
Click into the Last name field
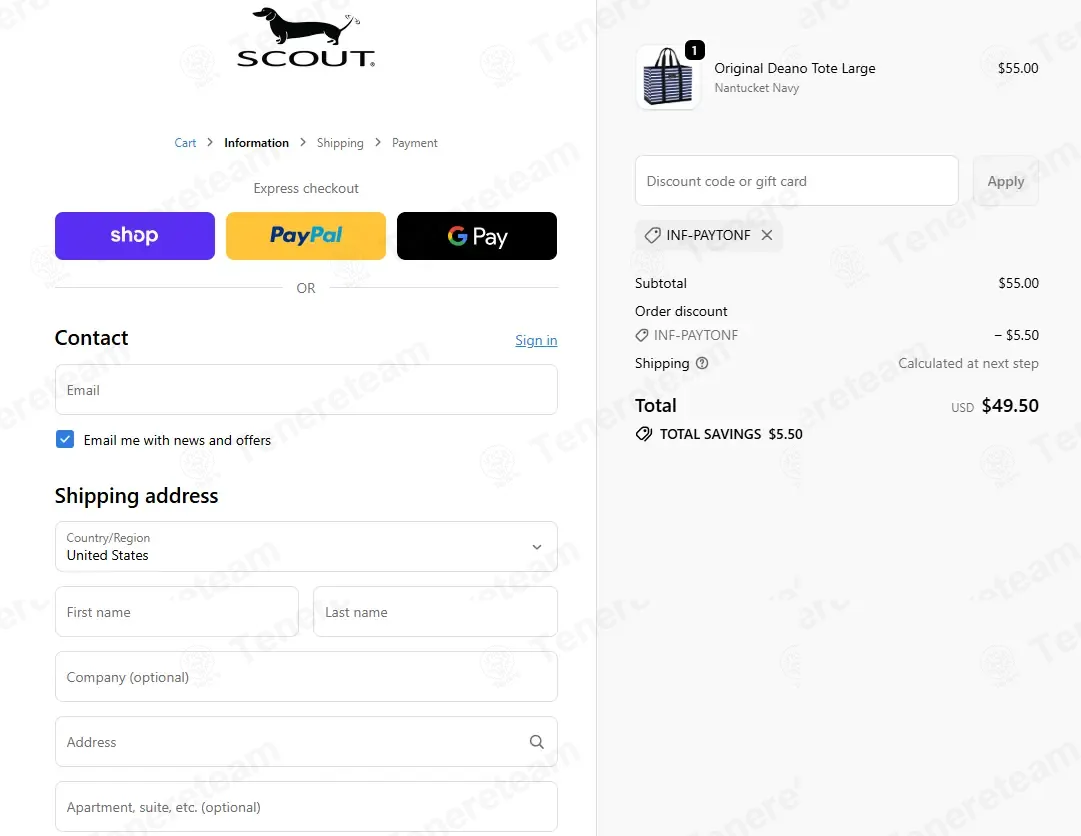point(435,612)
